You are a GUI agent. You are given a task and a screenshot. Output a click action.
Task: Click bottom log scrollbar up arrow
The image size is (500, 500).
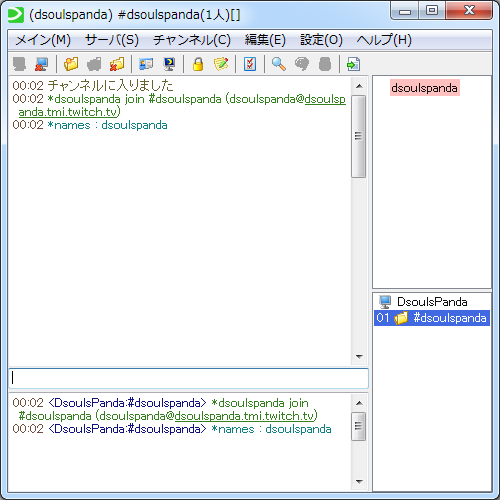(x=359, y=403)
